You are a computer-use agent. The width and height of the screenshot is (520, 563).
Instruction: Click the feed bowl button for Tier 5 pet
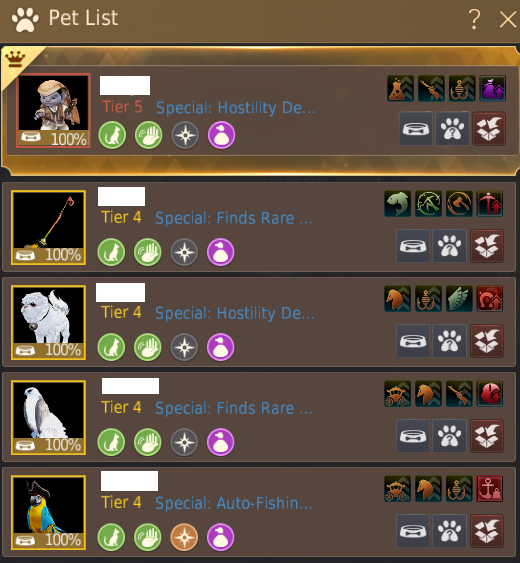416,129
